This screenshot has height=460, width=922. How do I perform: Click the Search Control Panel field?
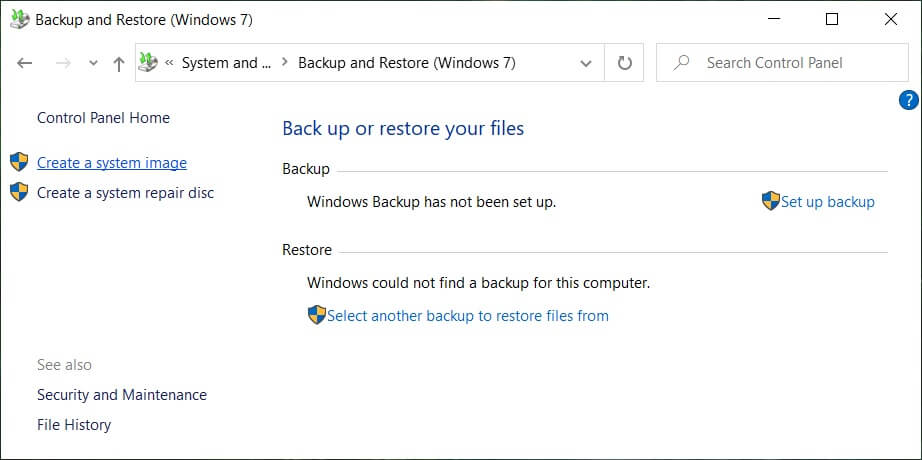782,63
